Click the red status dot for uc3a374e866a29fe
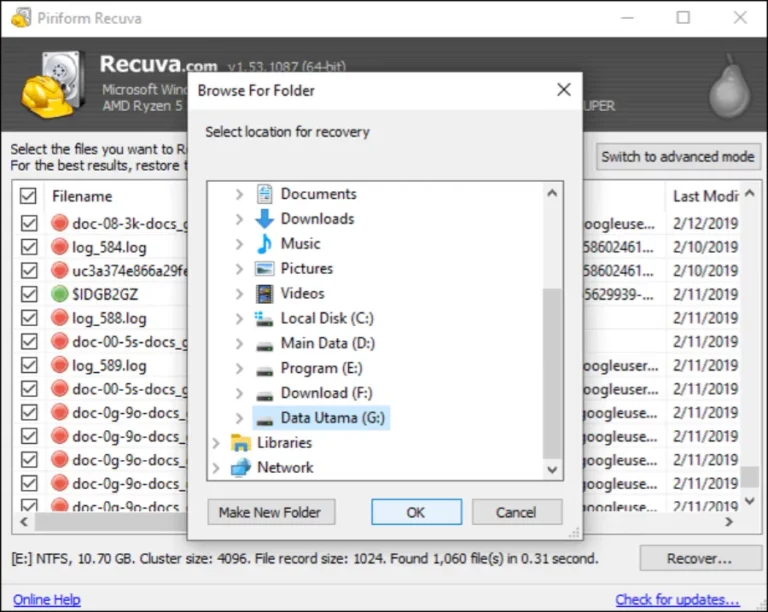 [x=59, y=270]
